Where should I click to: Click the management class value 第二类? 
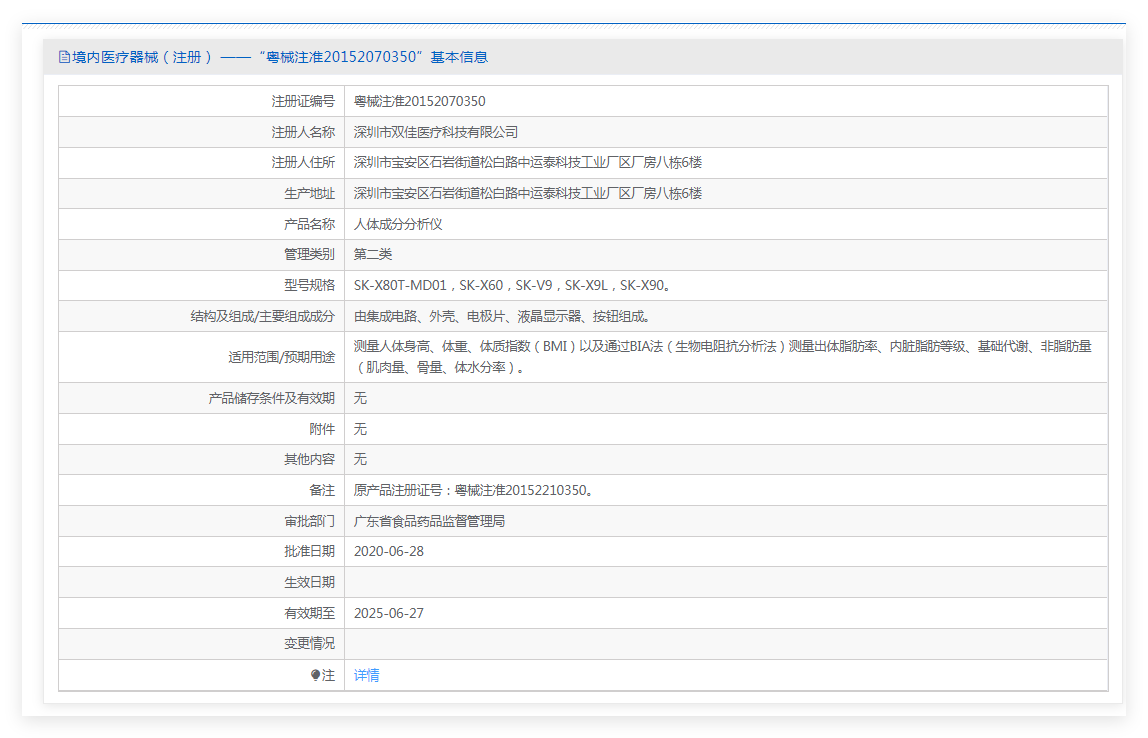[373, 254]
